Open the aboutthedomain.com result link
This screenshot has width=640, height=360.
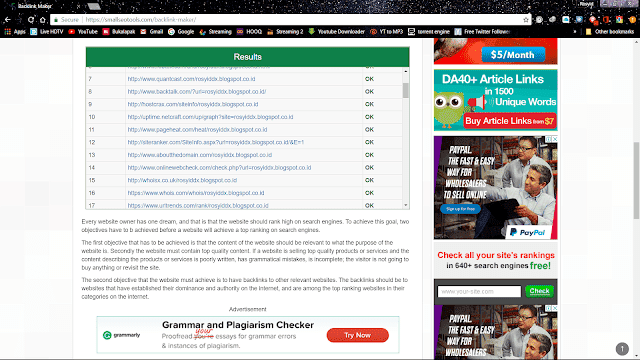(200, 155)
